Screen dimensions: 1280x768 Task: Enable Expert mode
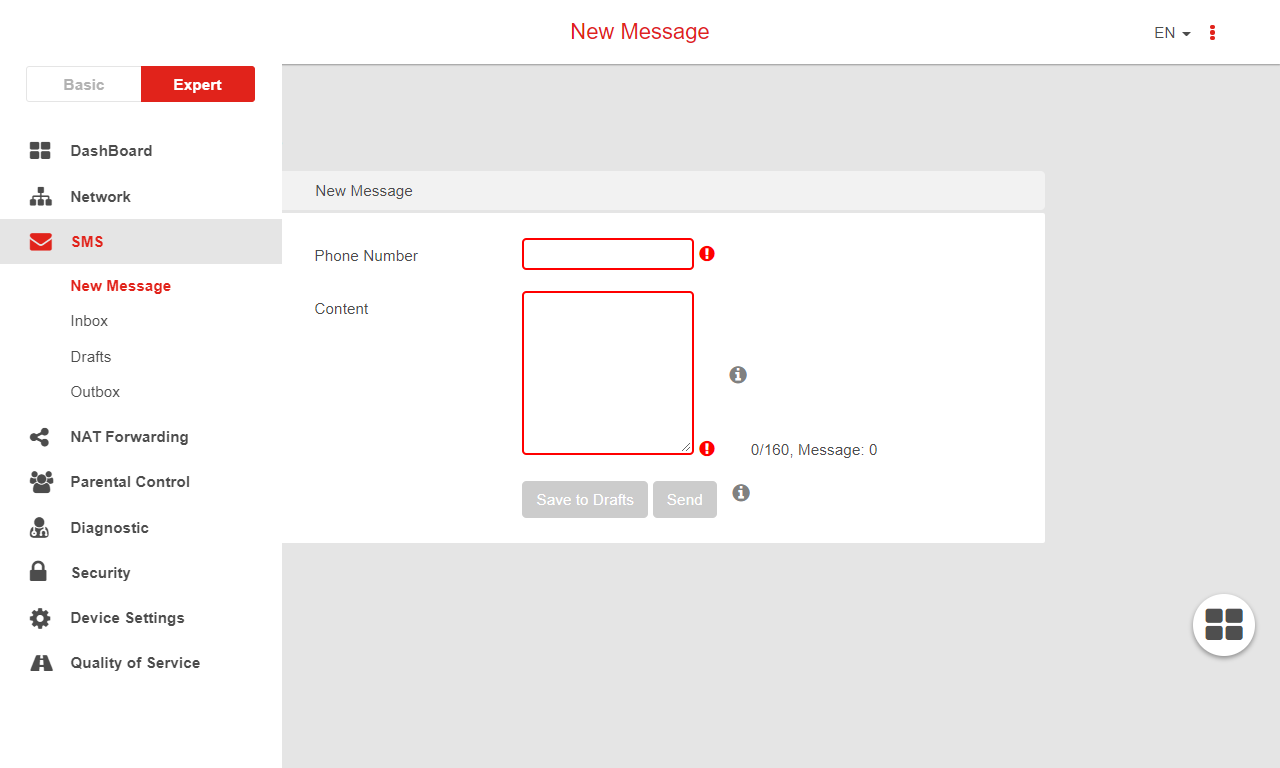click(x=197, y=84)
